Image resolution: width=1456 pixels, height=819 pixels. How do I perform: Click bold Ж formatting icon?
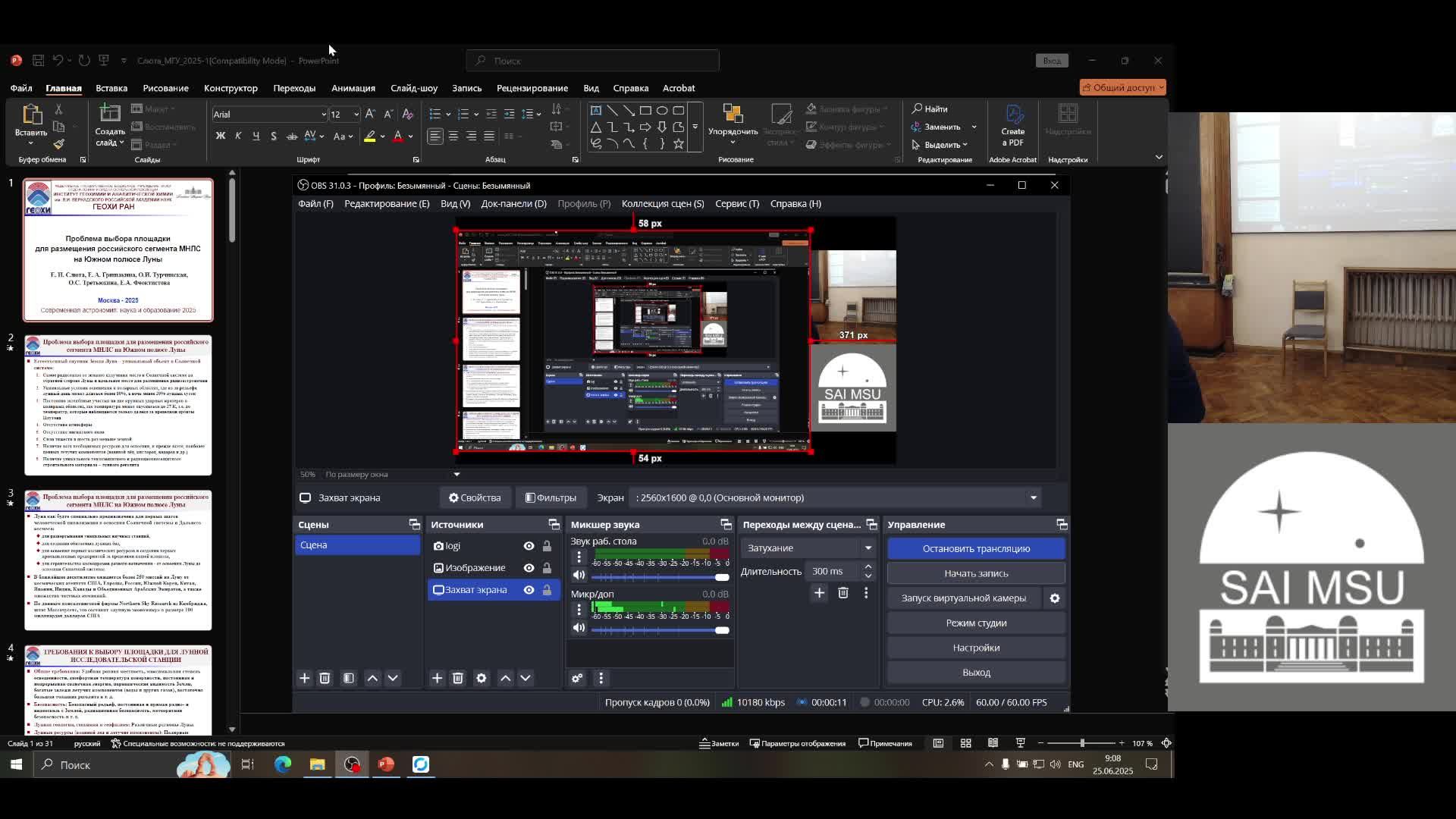tap(220, 136)
